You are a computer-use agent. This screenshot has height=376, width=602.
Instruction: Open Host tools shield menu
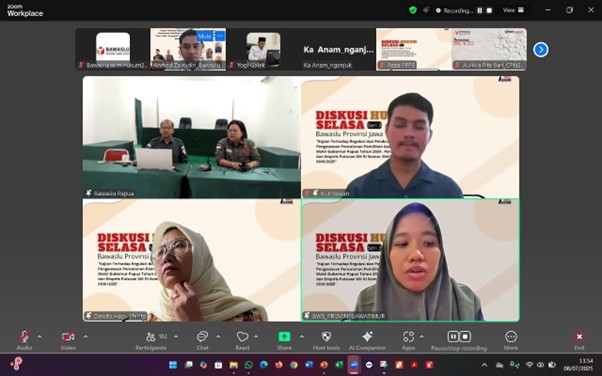point(326,340)
